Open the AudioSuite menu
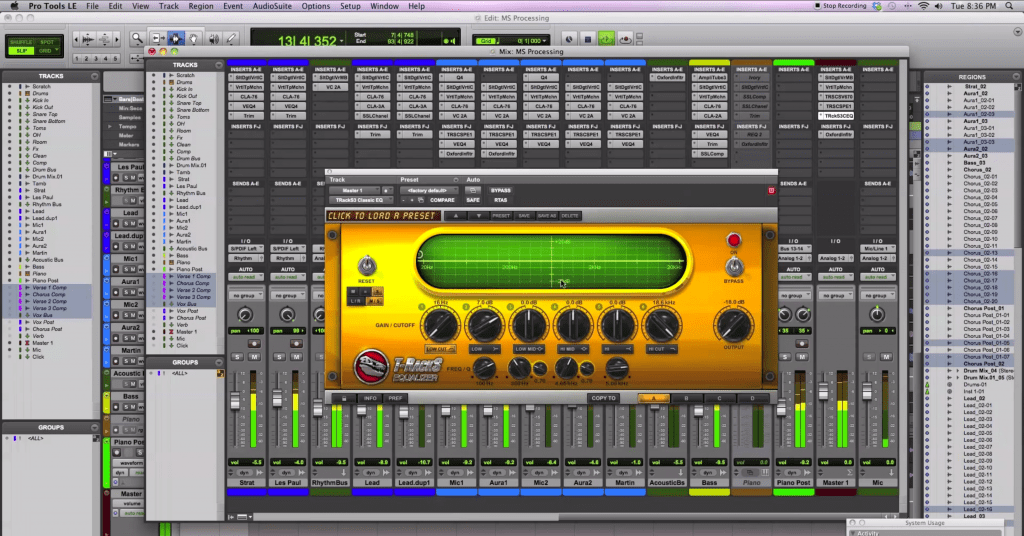 point(272,6)
